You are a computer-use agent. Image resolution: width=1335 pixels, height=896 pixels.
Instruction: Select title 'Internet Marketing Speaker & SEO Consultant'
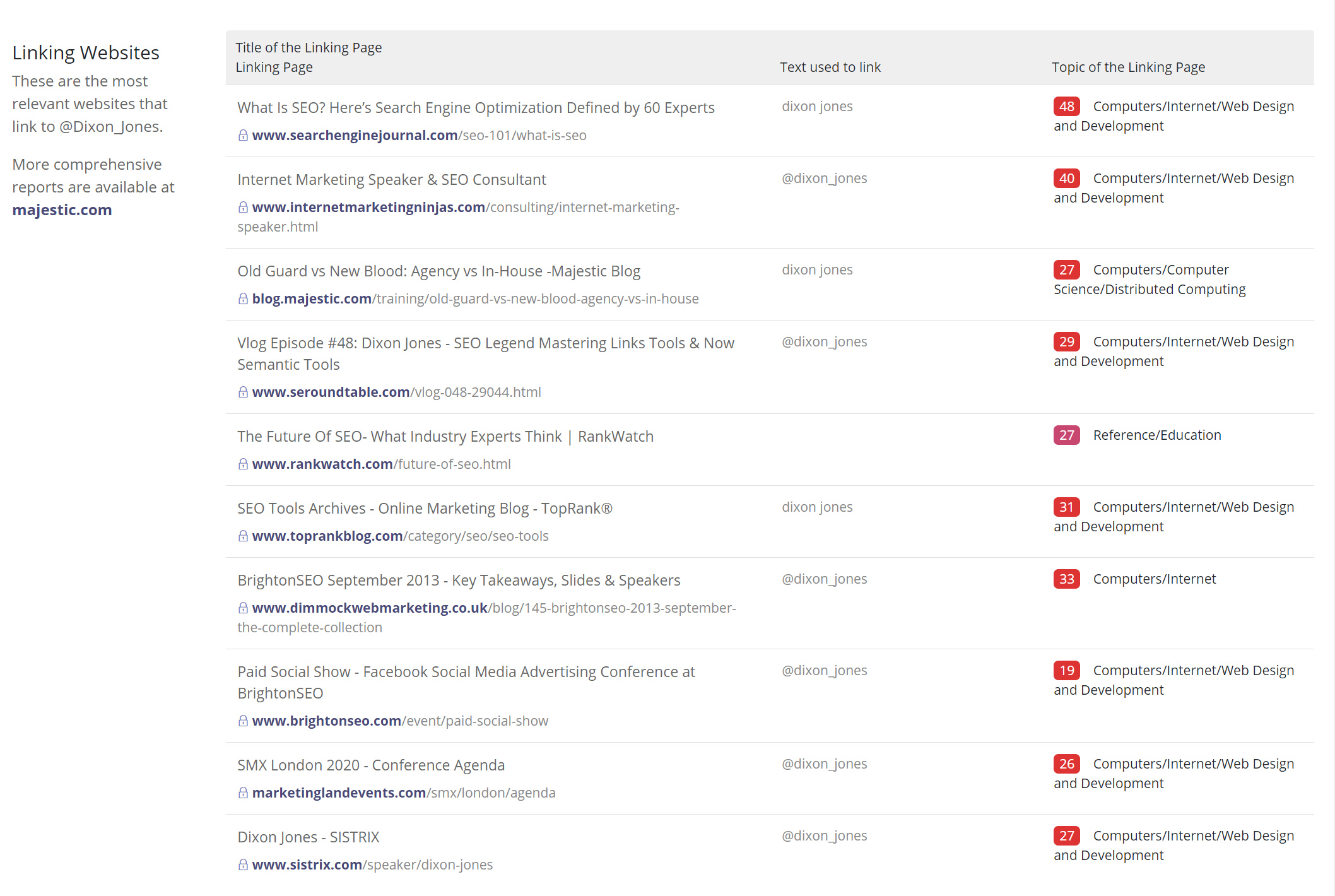[392, 180]
